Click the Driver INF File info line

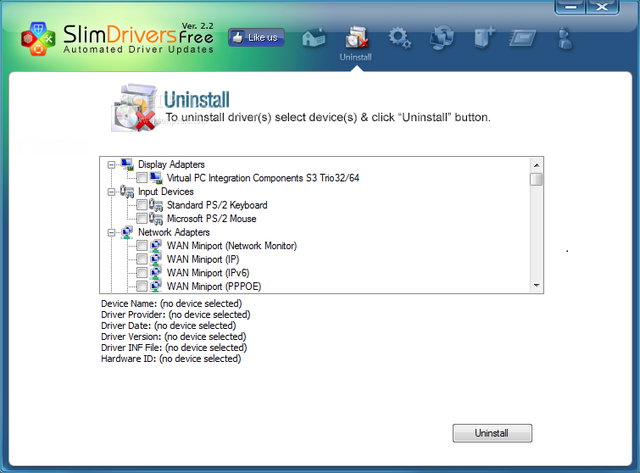[174, 348]
